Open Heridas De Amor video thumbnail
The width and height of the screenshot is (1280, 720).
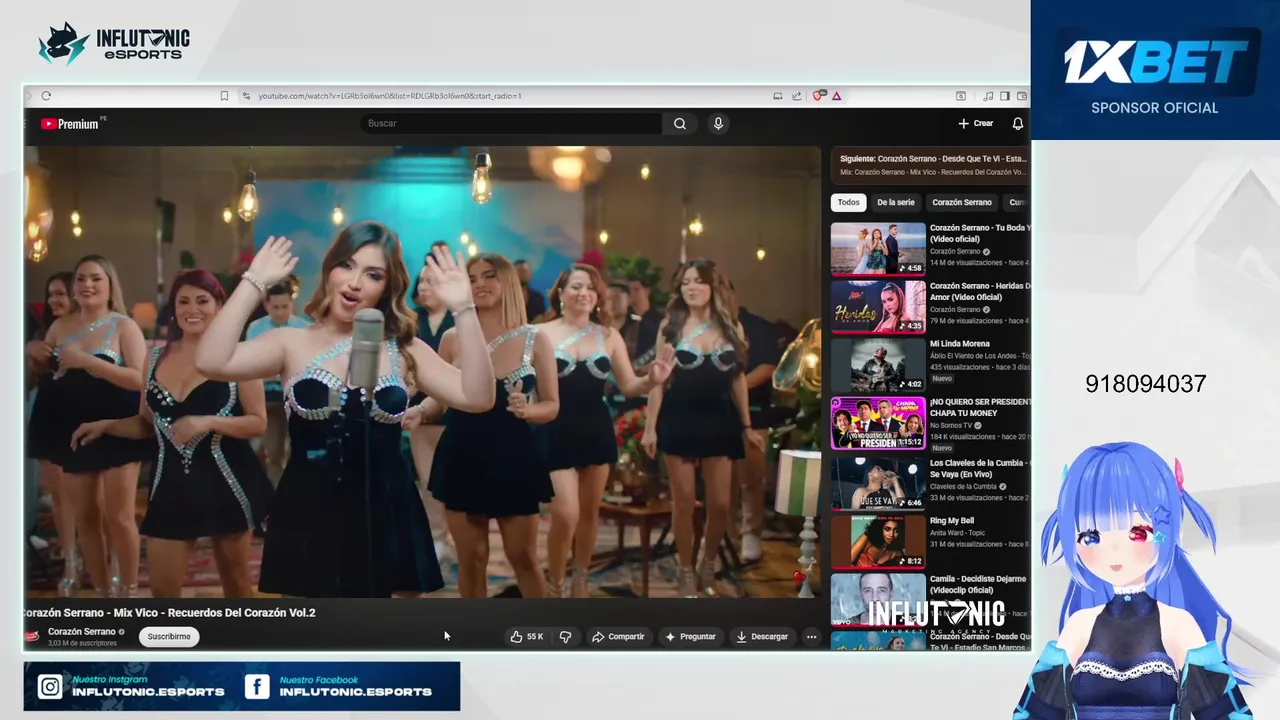pyautogui.click(x=878, y=307)
